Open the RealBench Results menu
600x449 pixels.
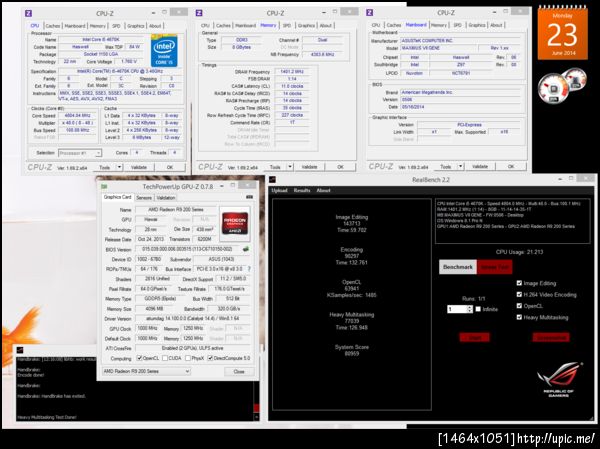point(302,190)
